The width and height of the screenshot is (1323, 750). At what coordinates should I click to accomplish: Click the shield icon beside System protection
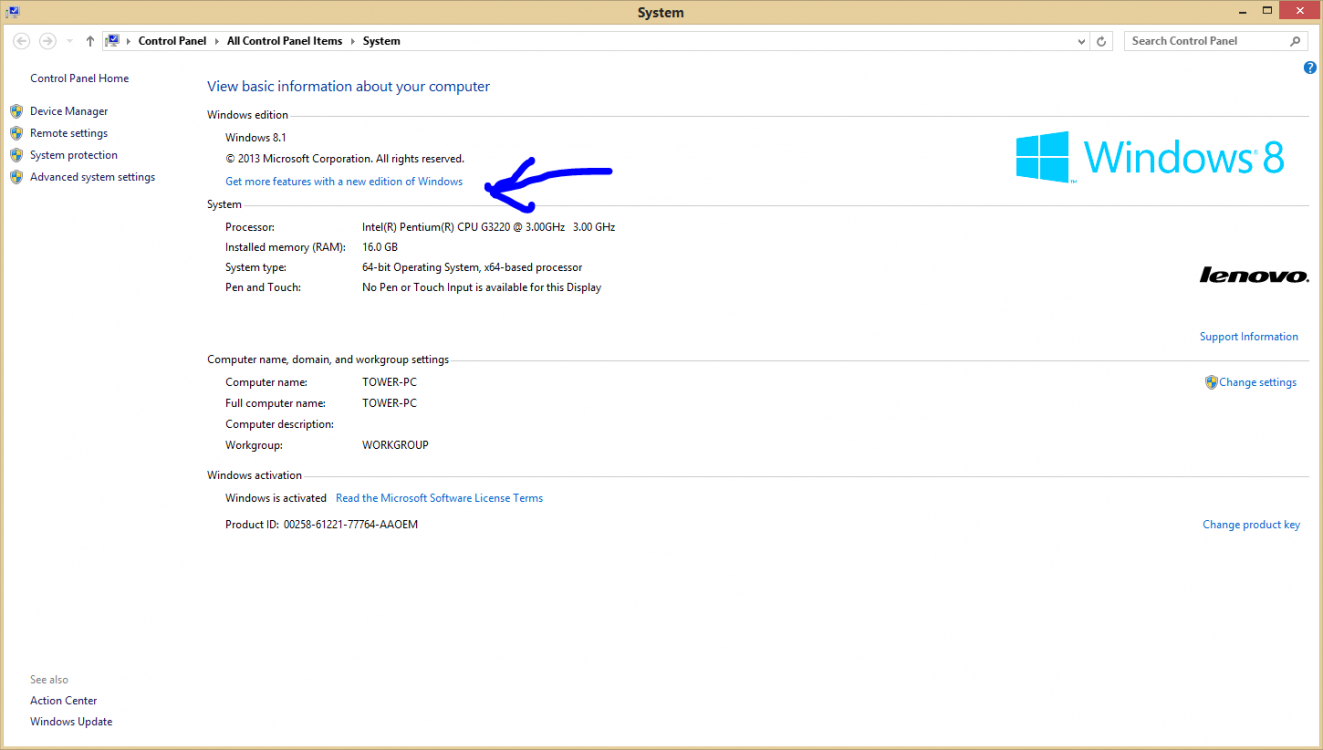(x=16, y=155)
